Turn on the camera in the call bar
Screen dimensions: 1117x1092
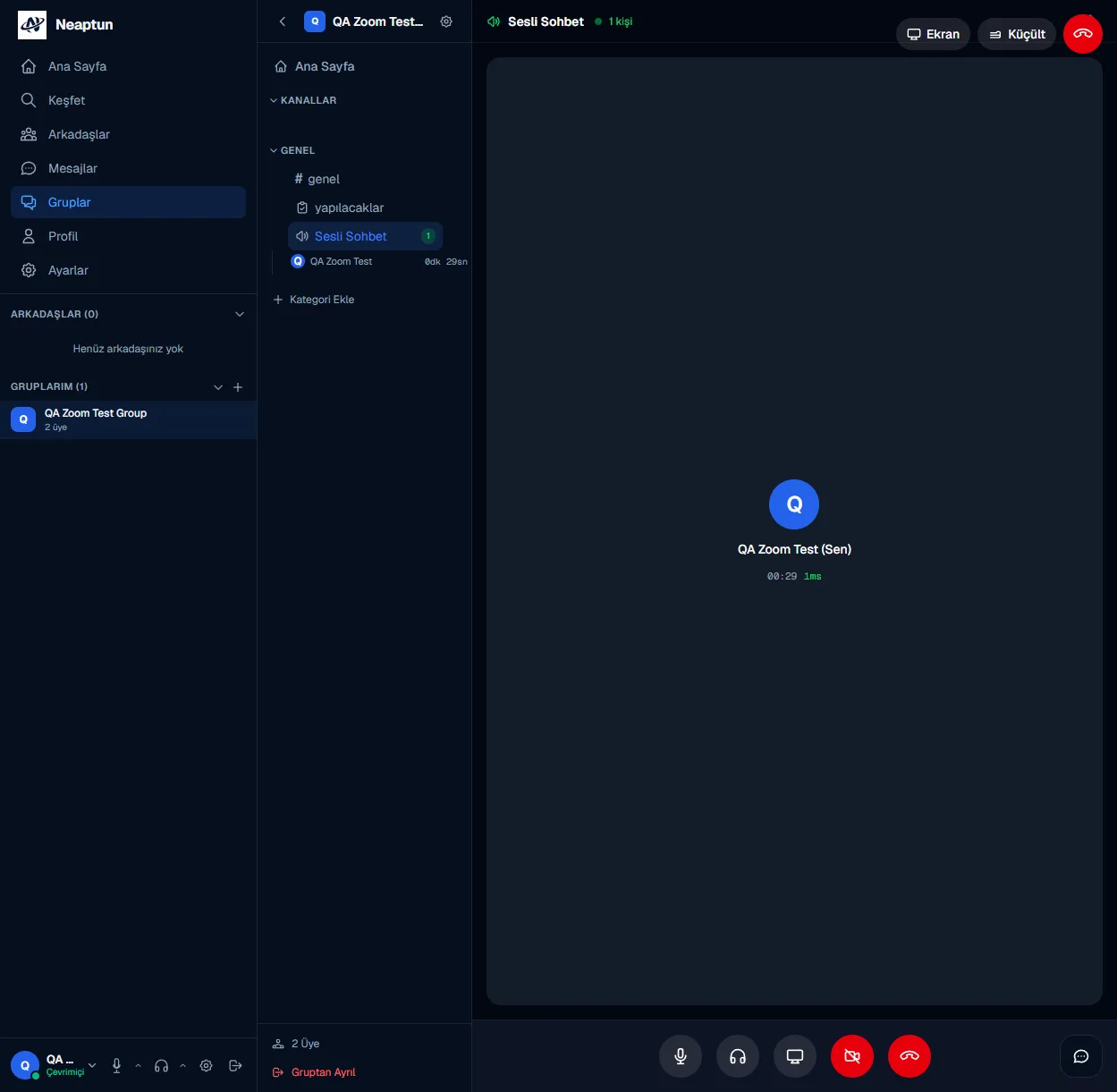[852, 1056]
